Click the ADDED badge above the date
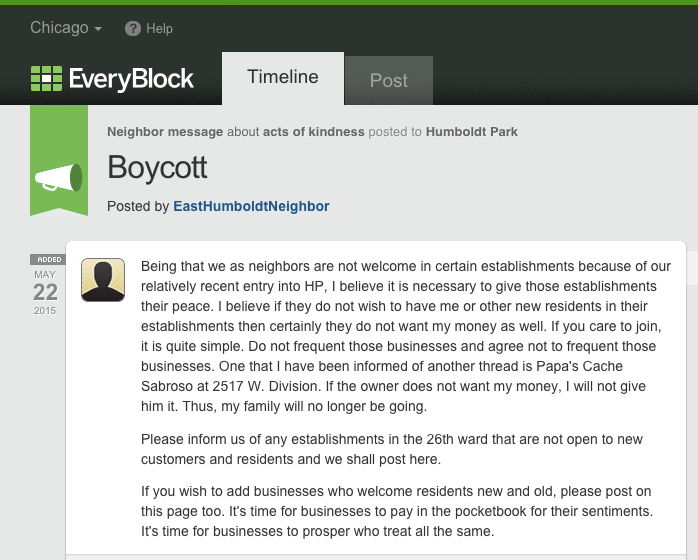This screenshot has width=698, height=560. [x=46, y=260]
